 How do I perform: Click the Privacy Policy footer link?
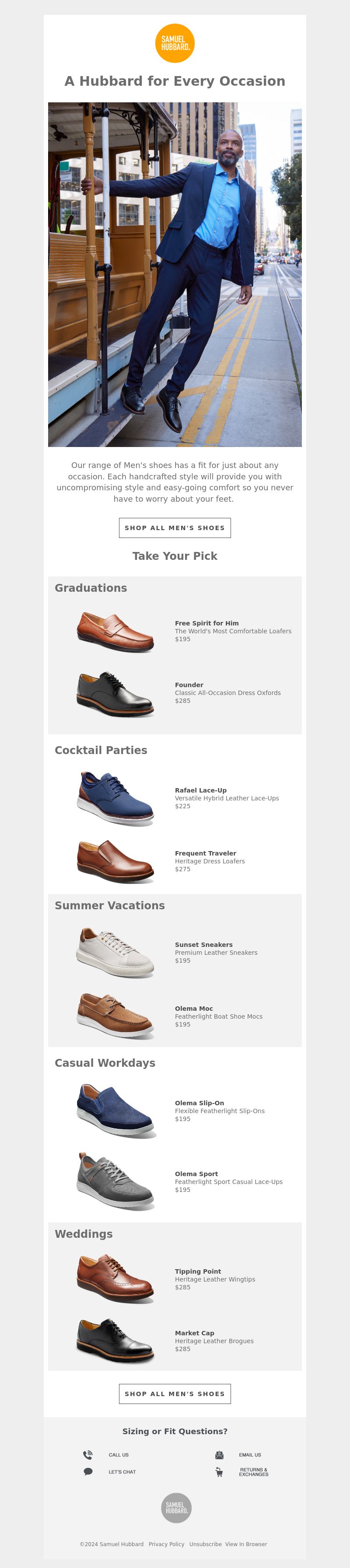[x=166, y=1544]
